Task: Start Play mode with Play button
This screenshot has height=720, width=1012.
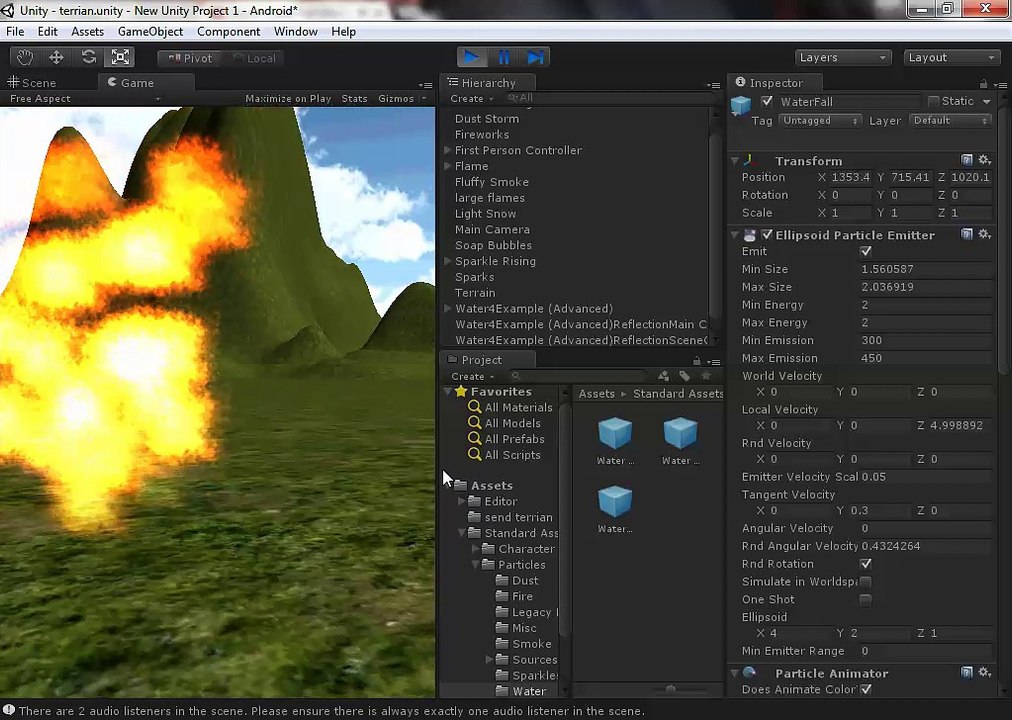Action: pyautogui.click(x=472, y=57)
